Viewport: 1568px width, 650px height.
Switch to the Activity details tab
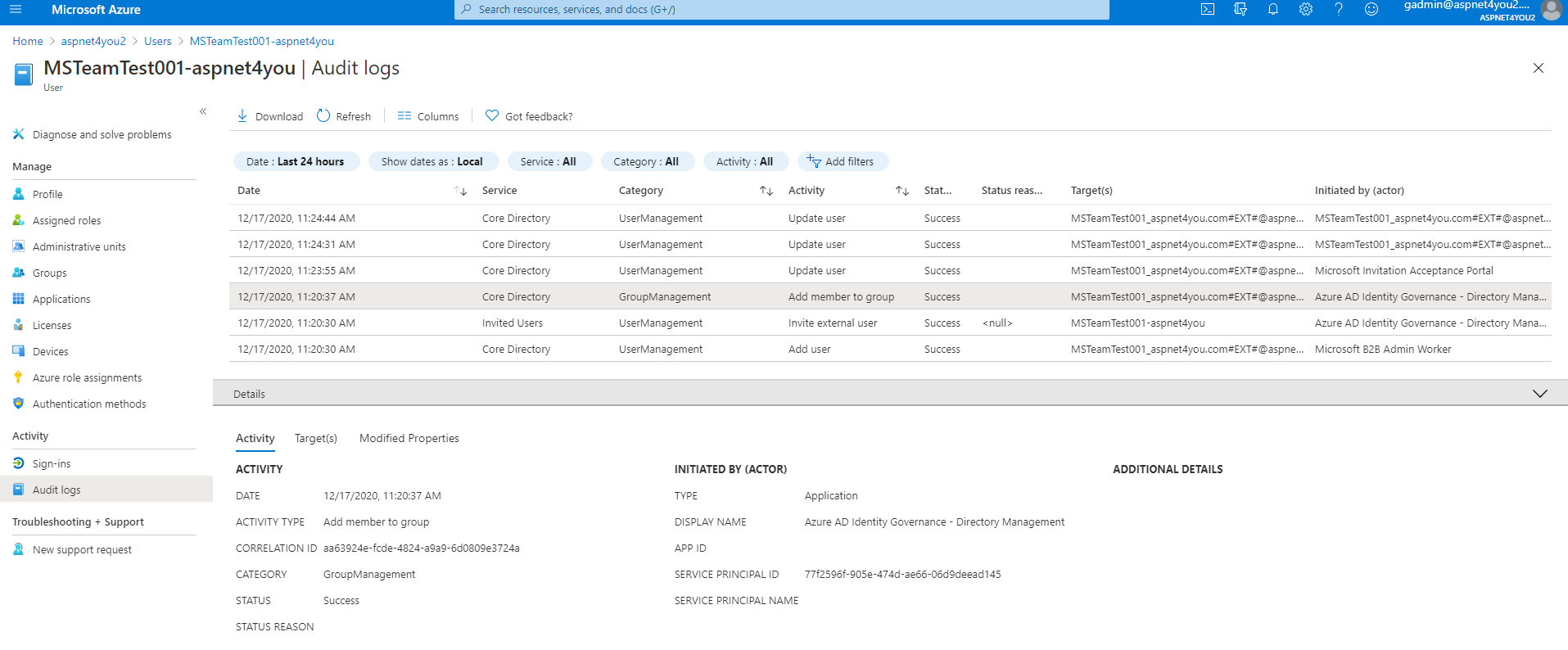[x=255, y=438]
